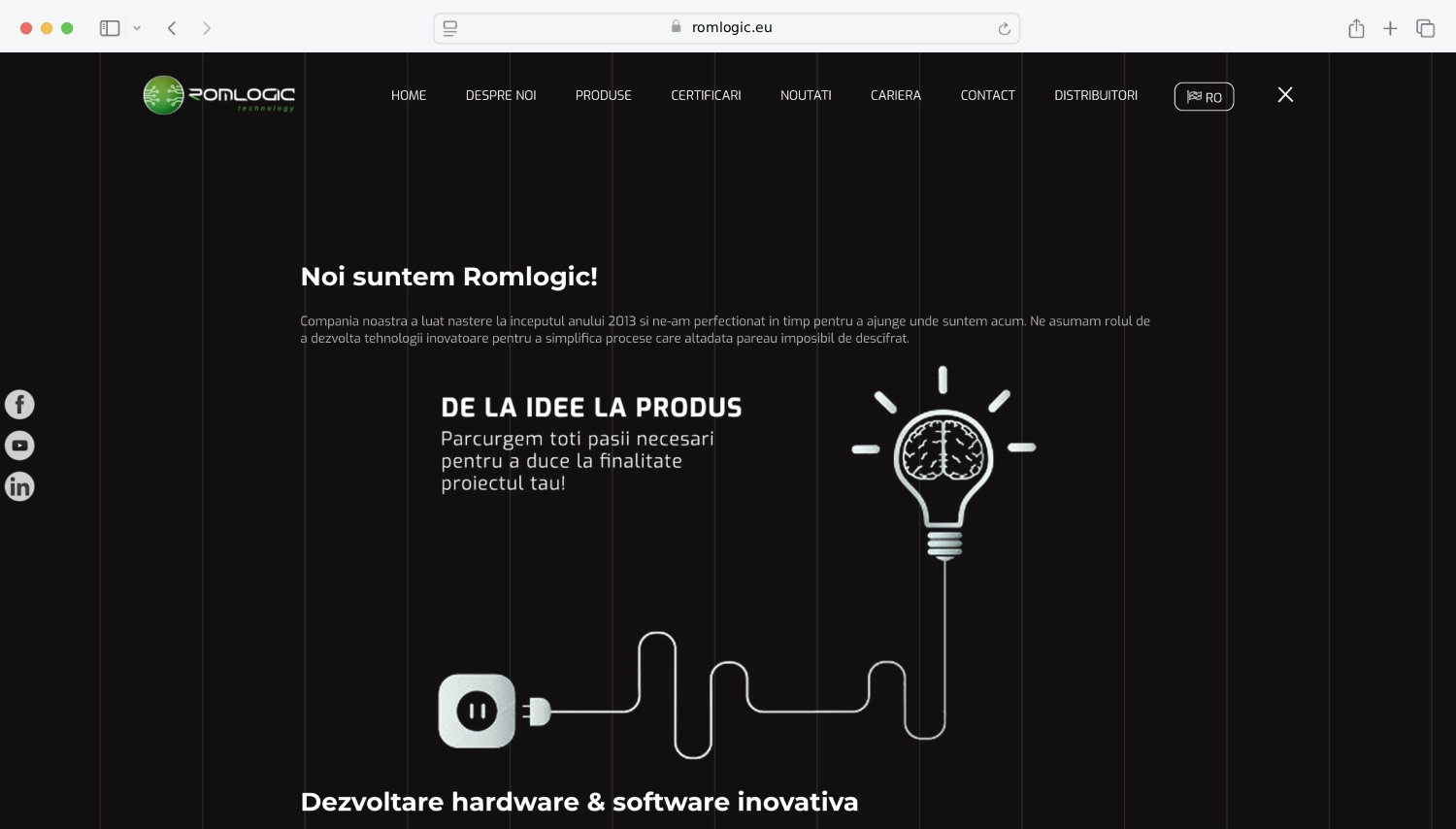Click the "Parcurgem toti pasii necesari" text
Screen dimensions: 1456x829
point(578,461)
